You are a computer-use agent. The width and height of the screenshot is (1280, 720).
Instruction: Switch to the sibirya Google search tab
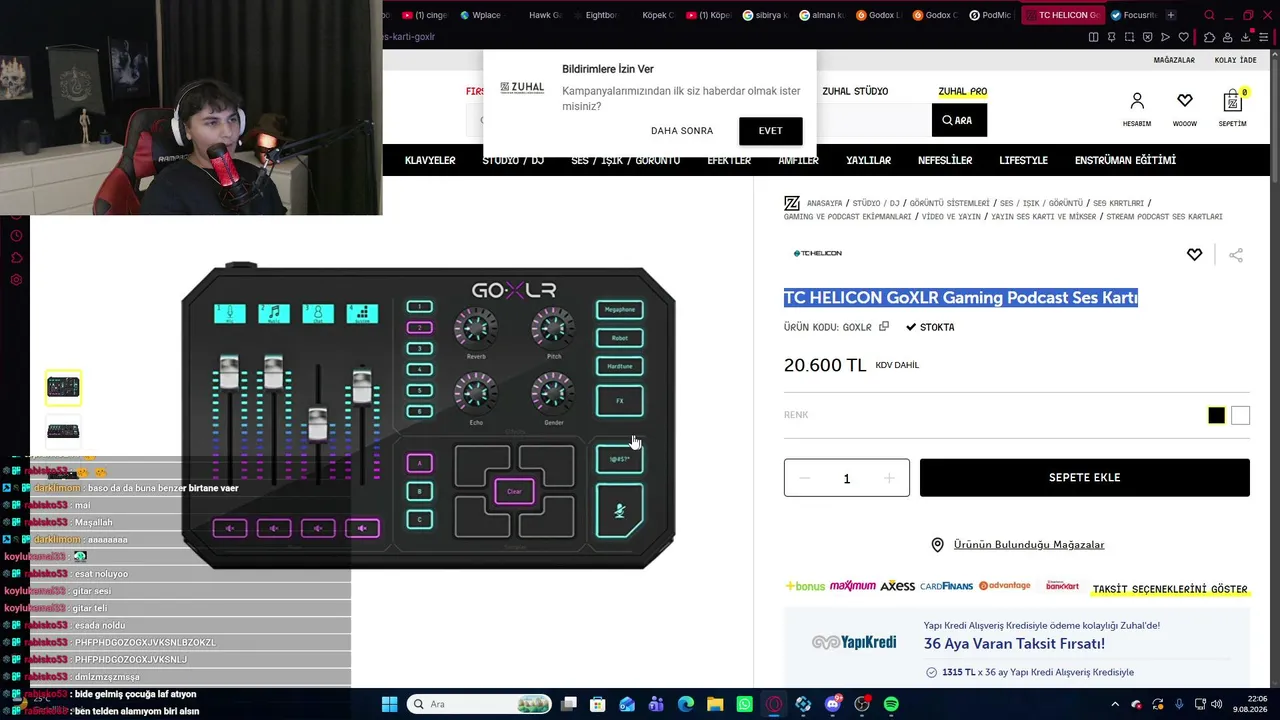pyautogui.click(x=765, y=15)
